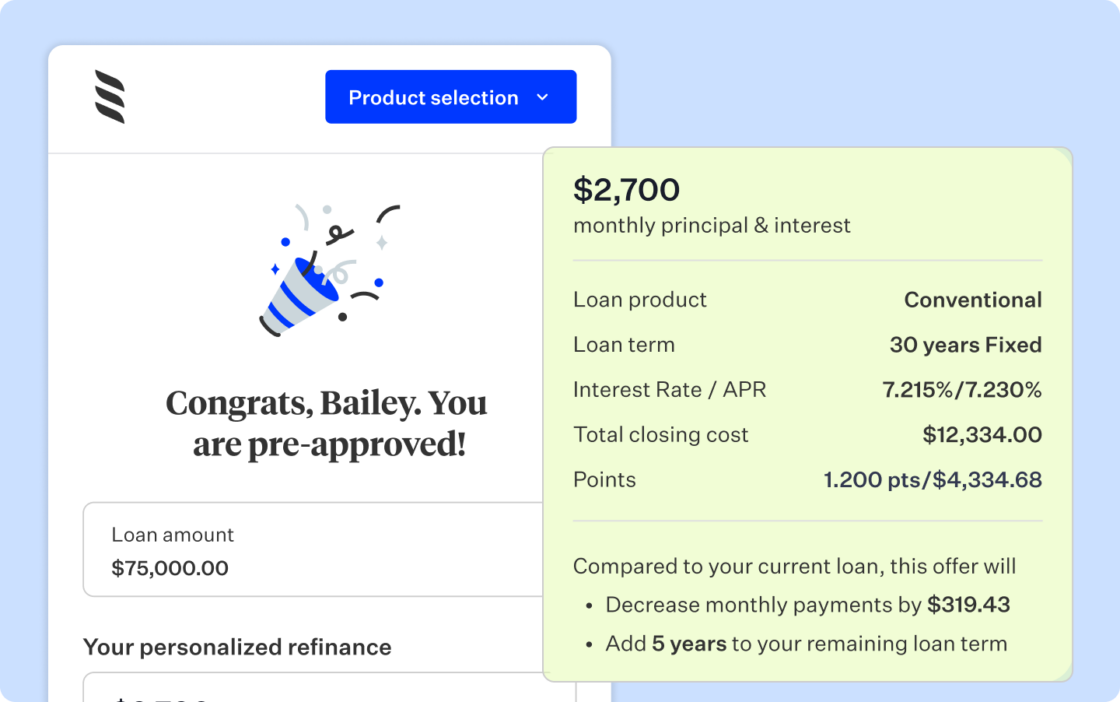Click the 5 years loan term bullet

[806, 644]
